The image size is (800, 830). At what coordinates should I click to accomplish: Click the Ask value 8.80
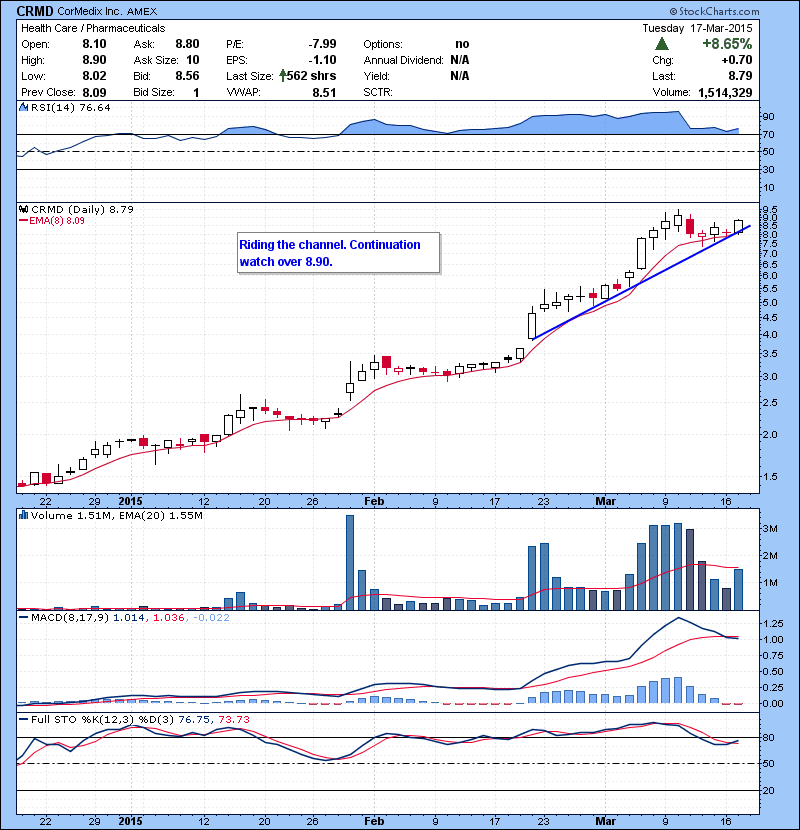(187, 44)
